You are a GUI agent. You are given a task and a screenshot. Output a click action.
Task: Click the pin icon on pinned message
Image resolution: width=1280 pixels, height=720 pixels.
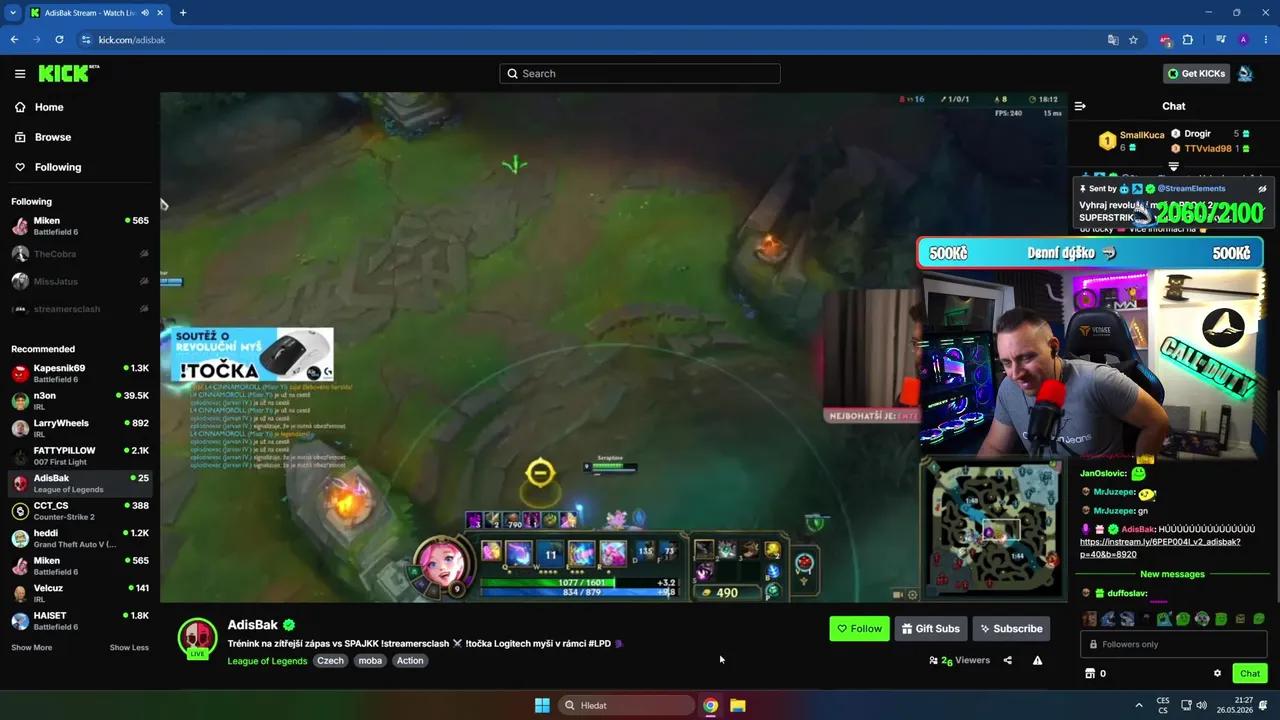click(x=1083, y=188)
